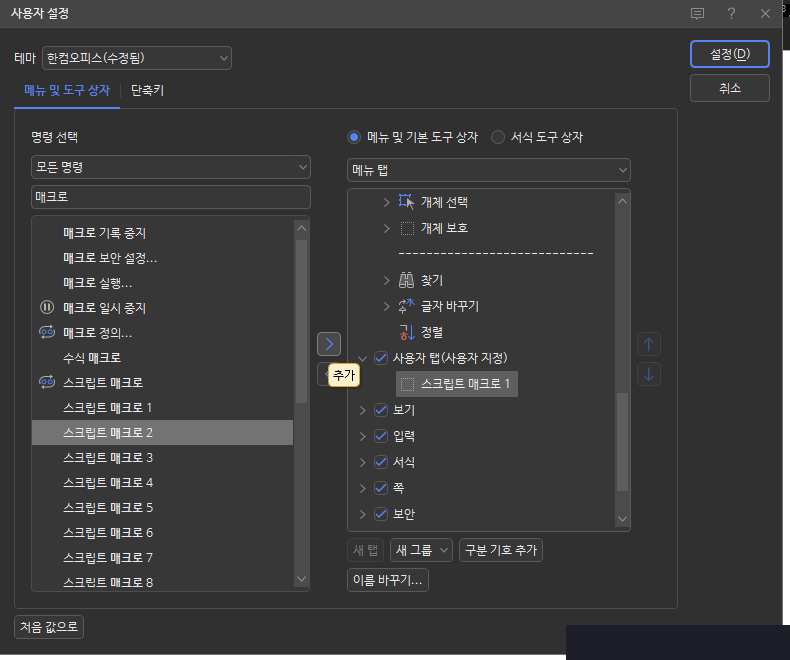The width and height of the screenshot is (790, 660).
Task: Open the 메뉴 탭 dropdown
Action: pos(489,170)
